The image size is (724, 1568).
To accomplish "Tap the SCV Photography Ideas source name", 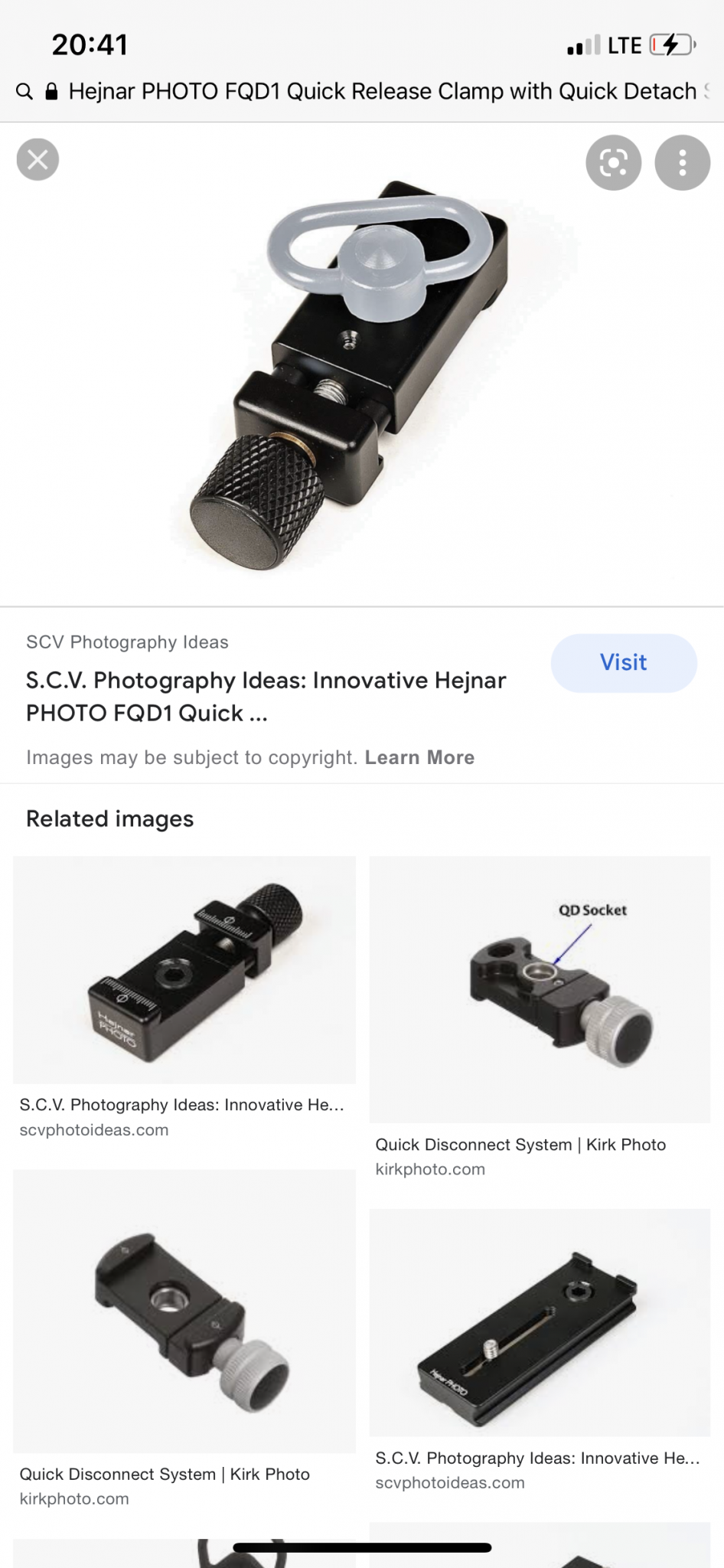I will click(127, 642).
